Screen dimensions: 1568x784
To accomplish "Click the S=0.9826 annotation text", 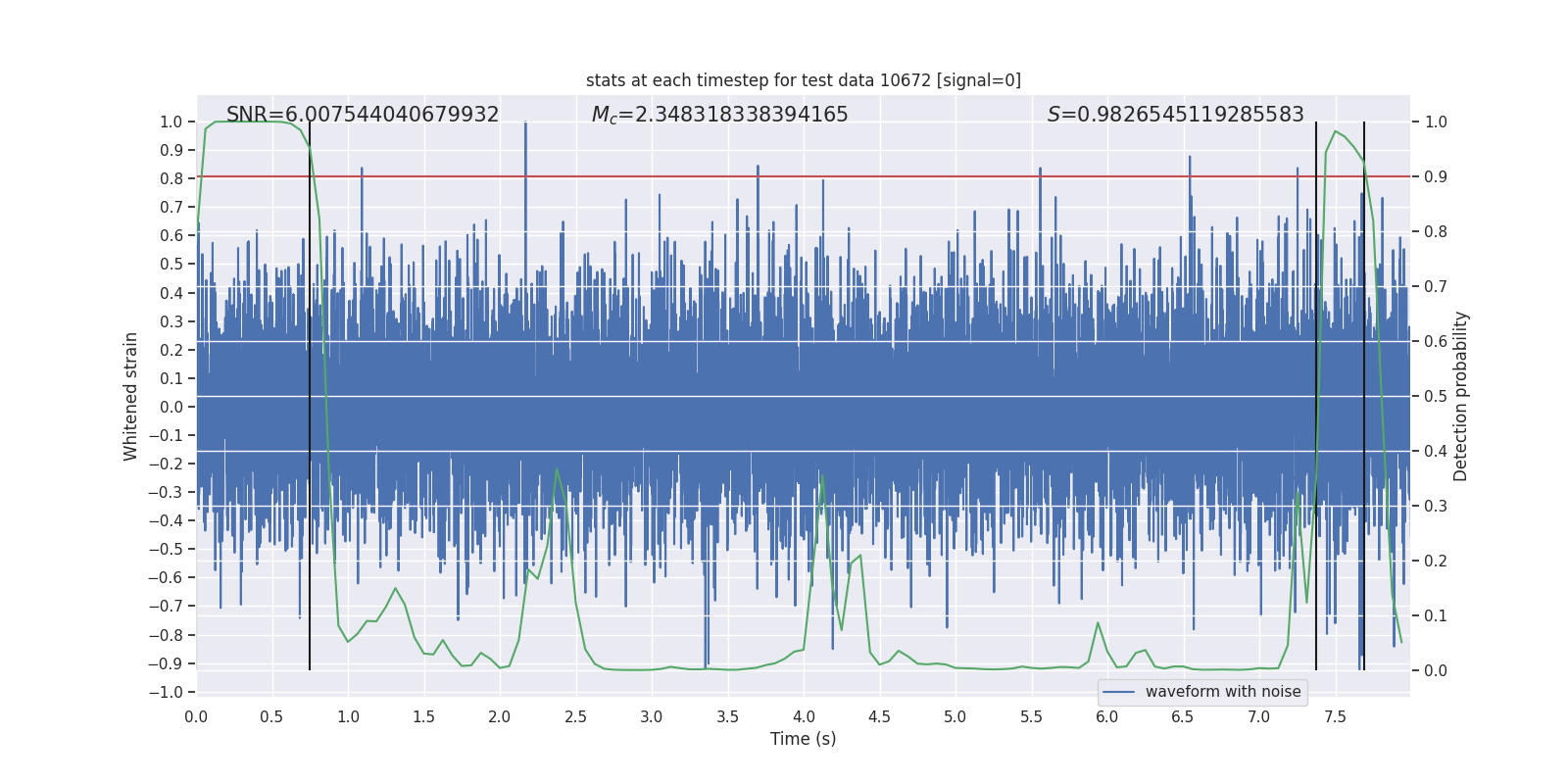I will tap(1175, 115).
